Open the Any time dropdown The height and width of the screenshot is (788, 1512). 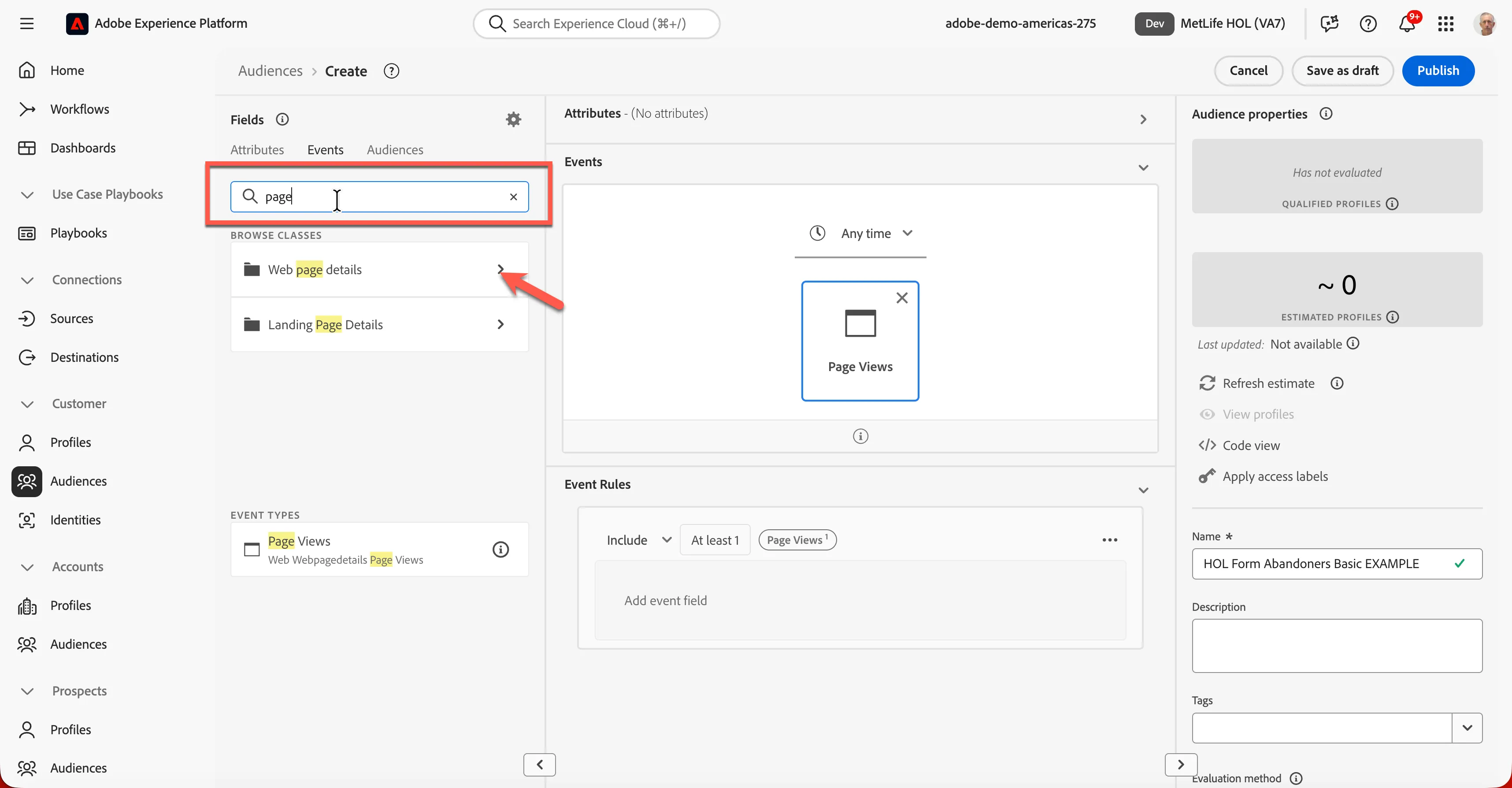coord(860,233)
